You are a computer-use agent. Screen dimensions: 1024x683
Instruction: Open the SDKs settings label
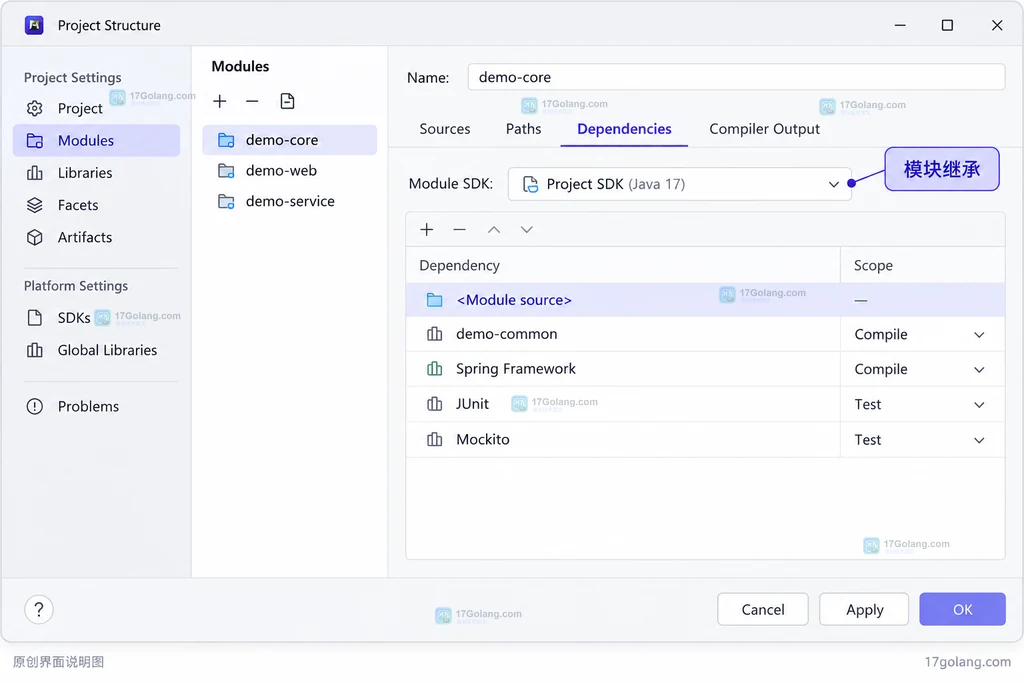point(74,318)
